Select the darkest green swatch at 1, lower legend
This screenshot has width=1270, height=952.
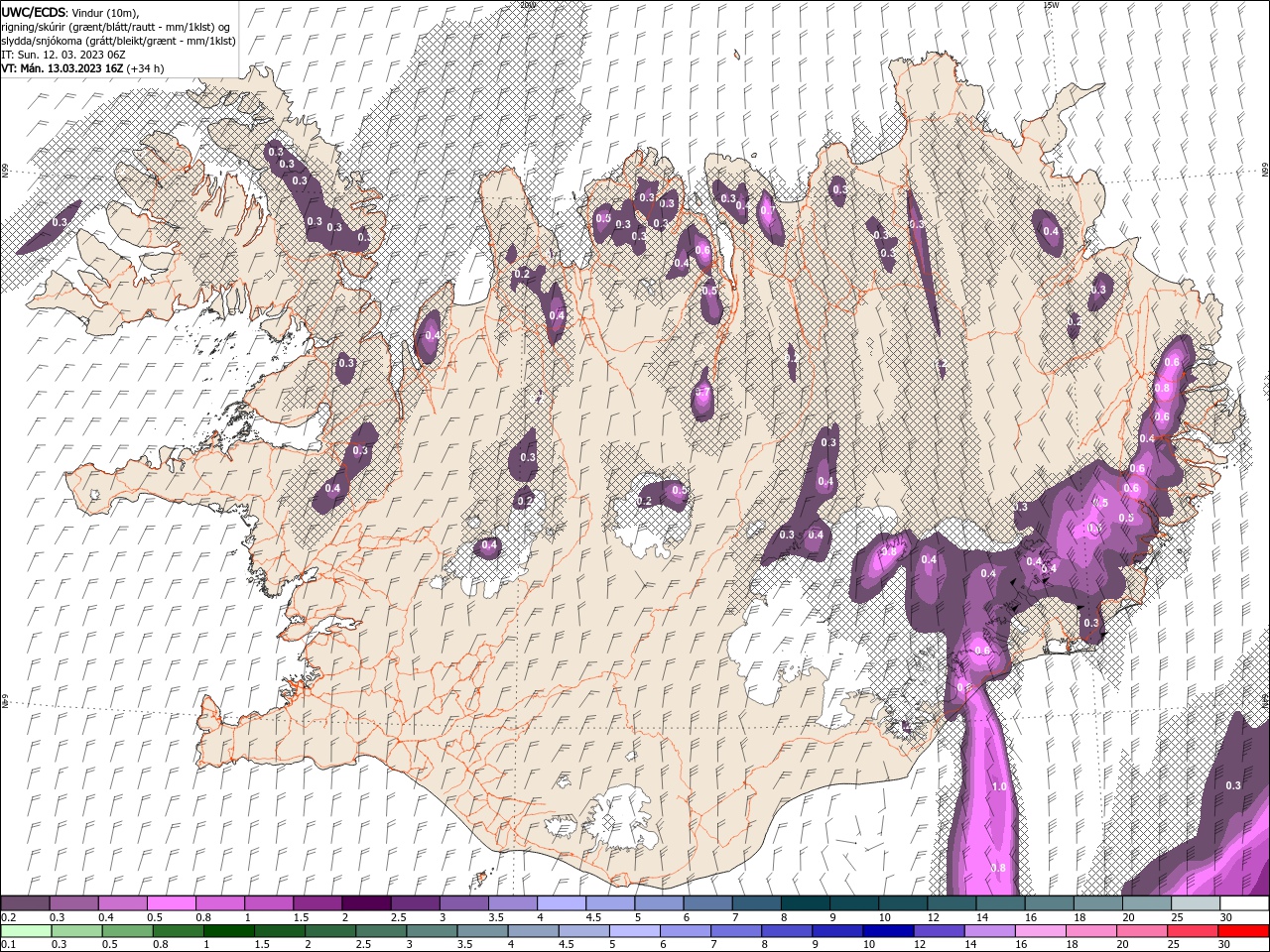click(x=227, y=931)
